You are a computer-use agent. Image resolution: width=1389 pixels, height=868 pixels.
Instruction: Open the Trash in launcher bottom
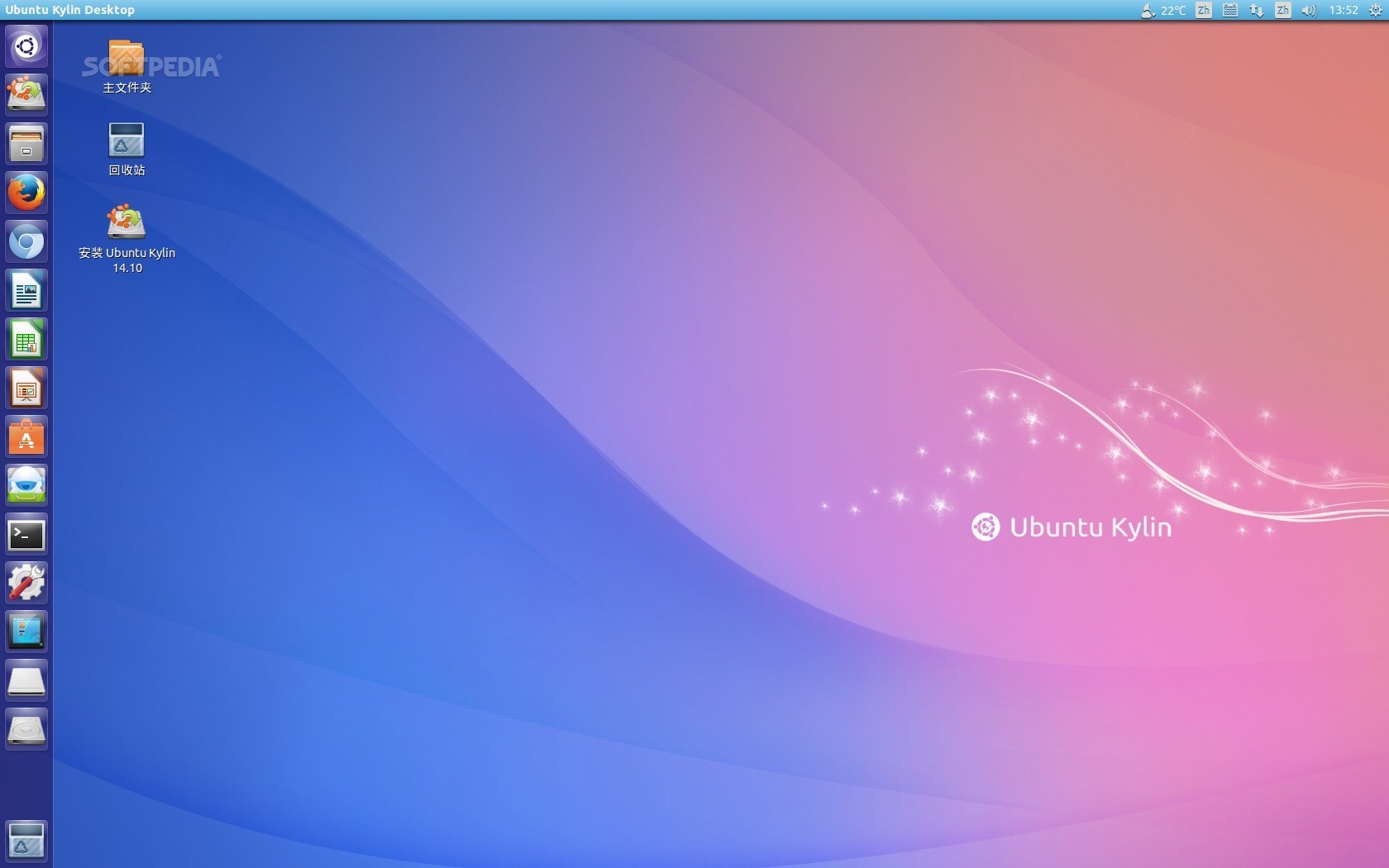tap(26, 841)
